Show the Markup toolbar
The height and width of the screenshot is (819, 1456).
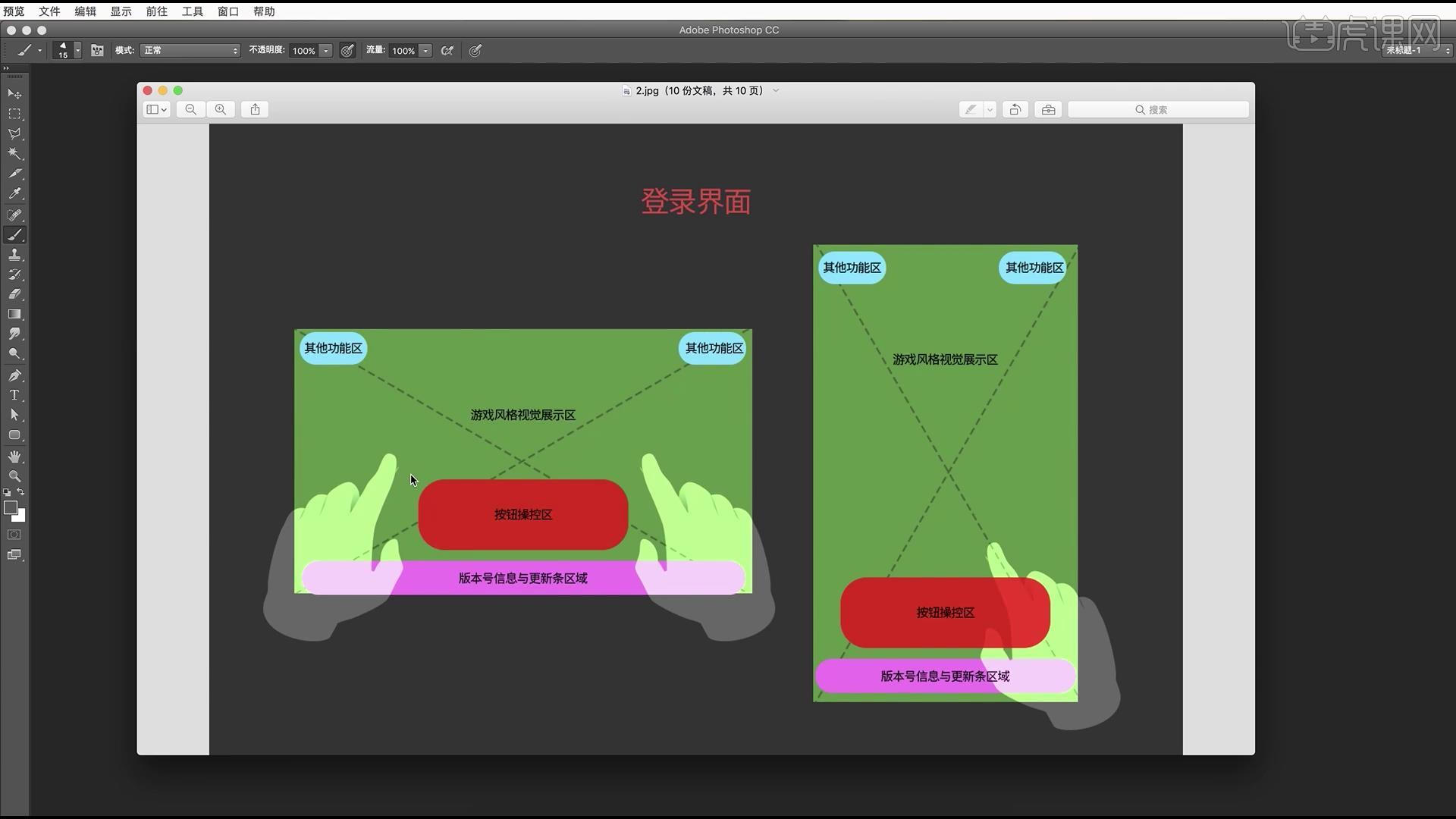pyautogui.click(x=1049, y=110)
